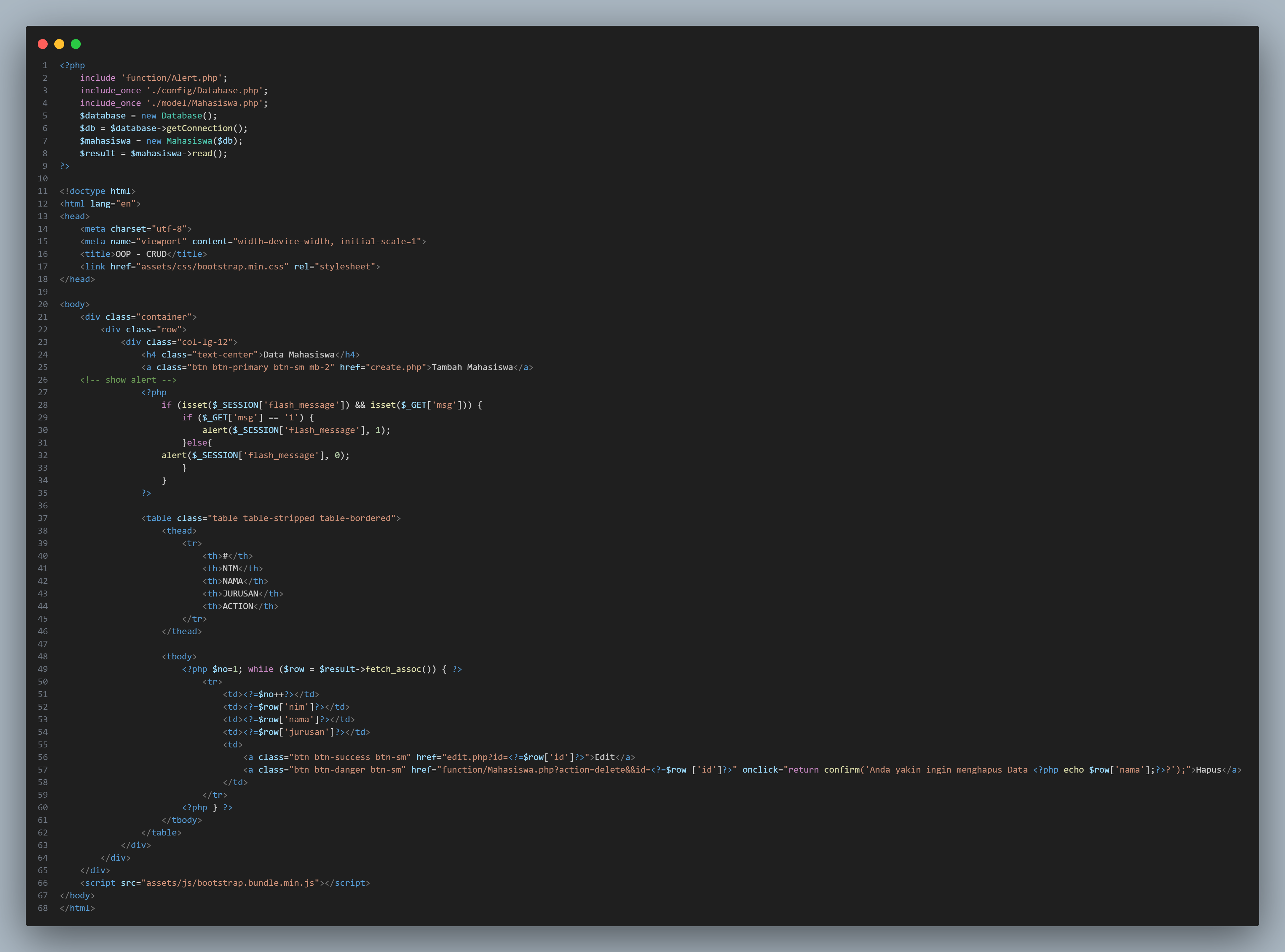Click the tbody opening tag on line 48

click(x=179, y=656)
